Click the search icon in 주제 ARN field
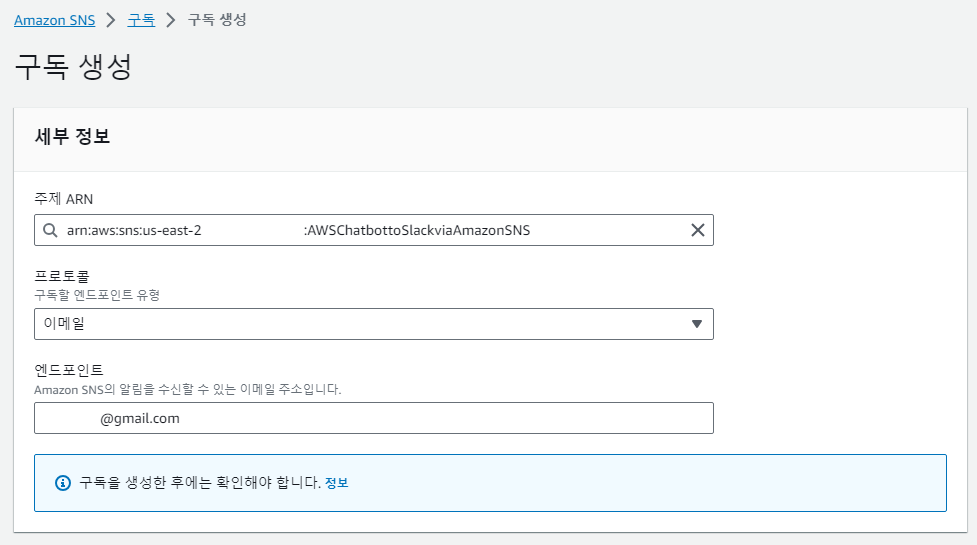 click(x=50, y=230)
